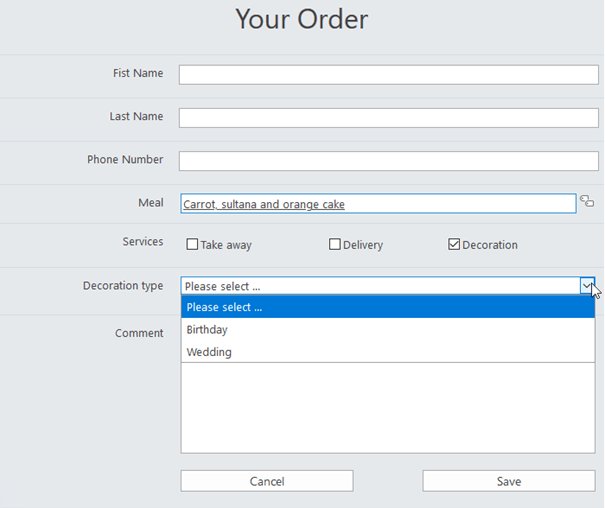Open the Carrot, sultana and orange cake link
The image size is (605, 508).
[264, 204]
